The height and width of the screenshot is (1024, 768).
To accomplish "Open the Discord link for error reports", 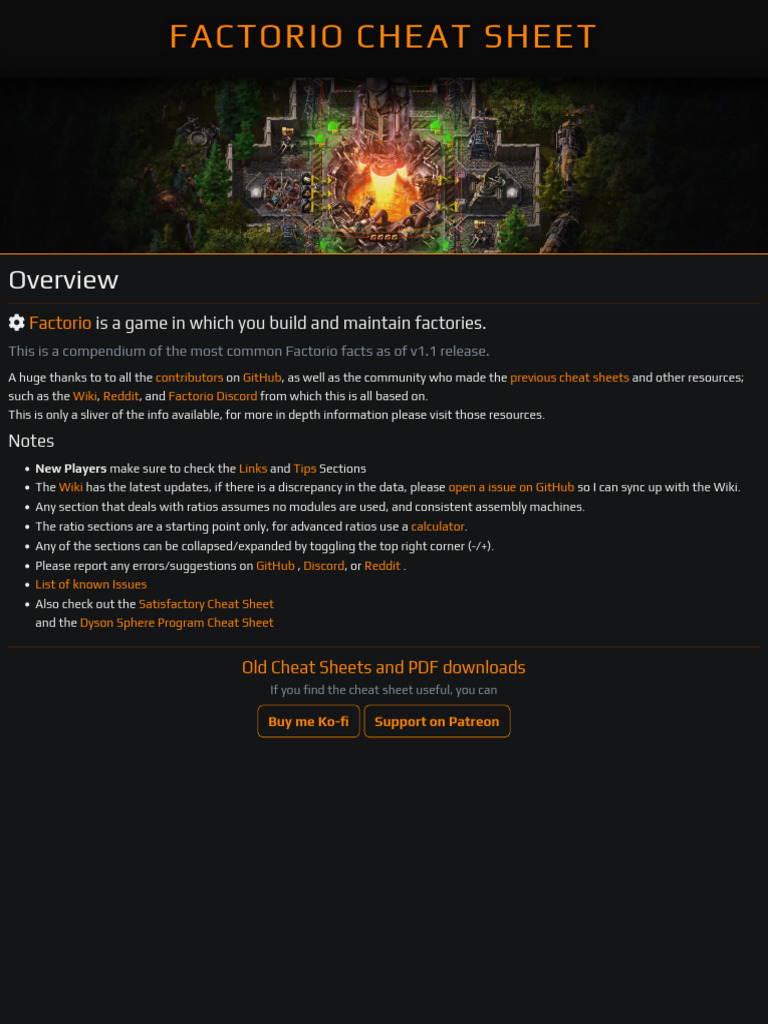I will click(324, 566).
